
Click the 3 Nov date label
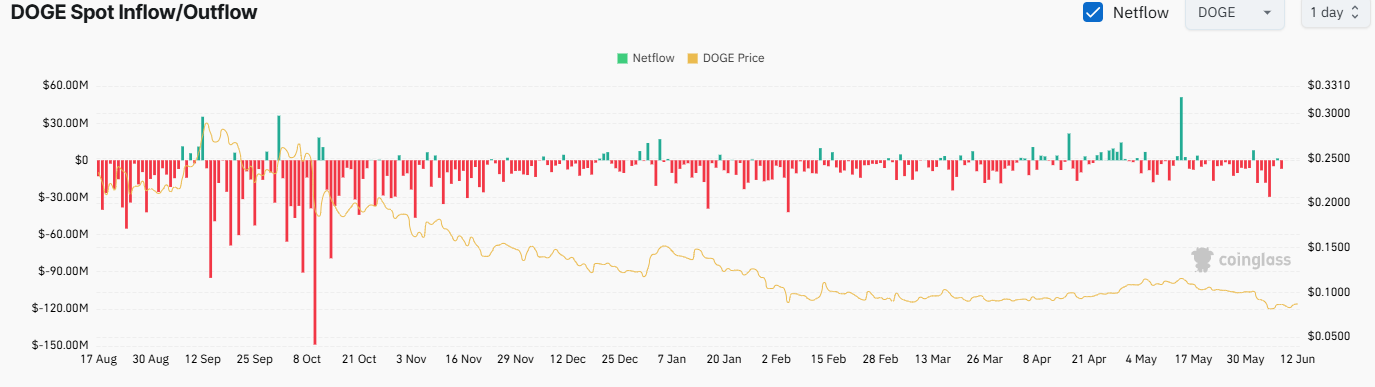411,359
